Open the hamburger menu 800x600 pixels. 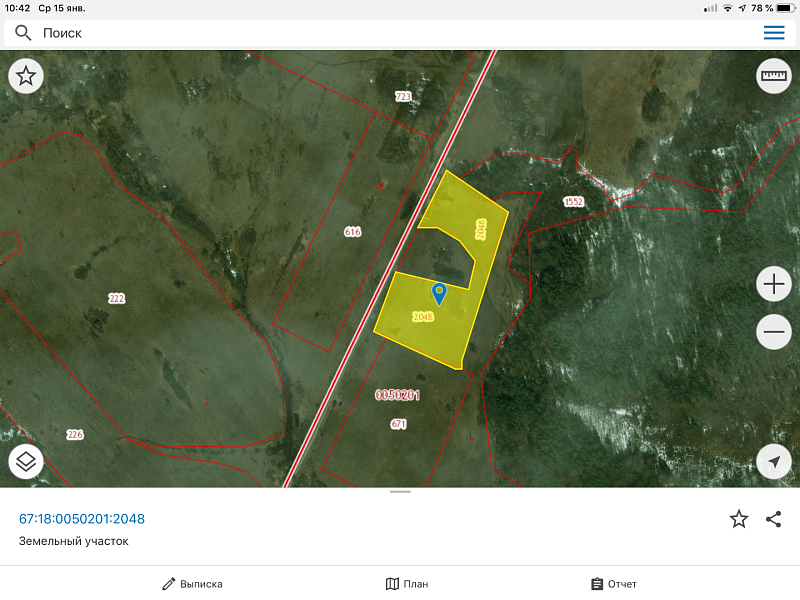774,33
